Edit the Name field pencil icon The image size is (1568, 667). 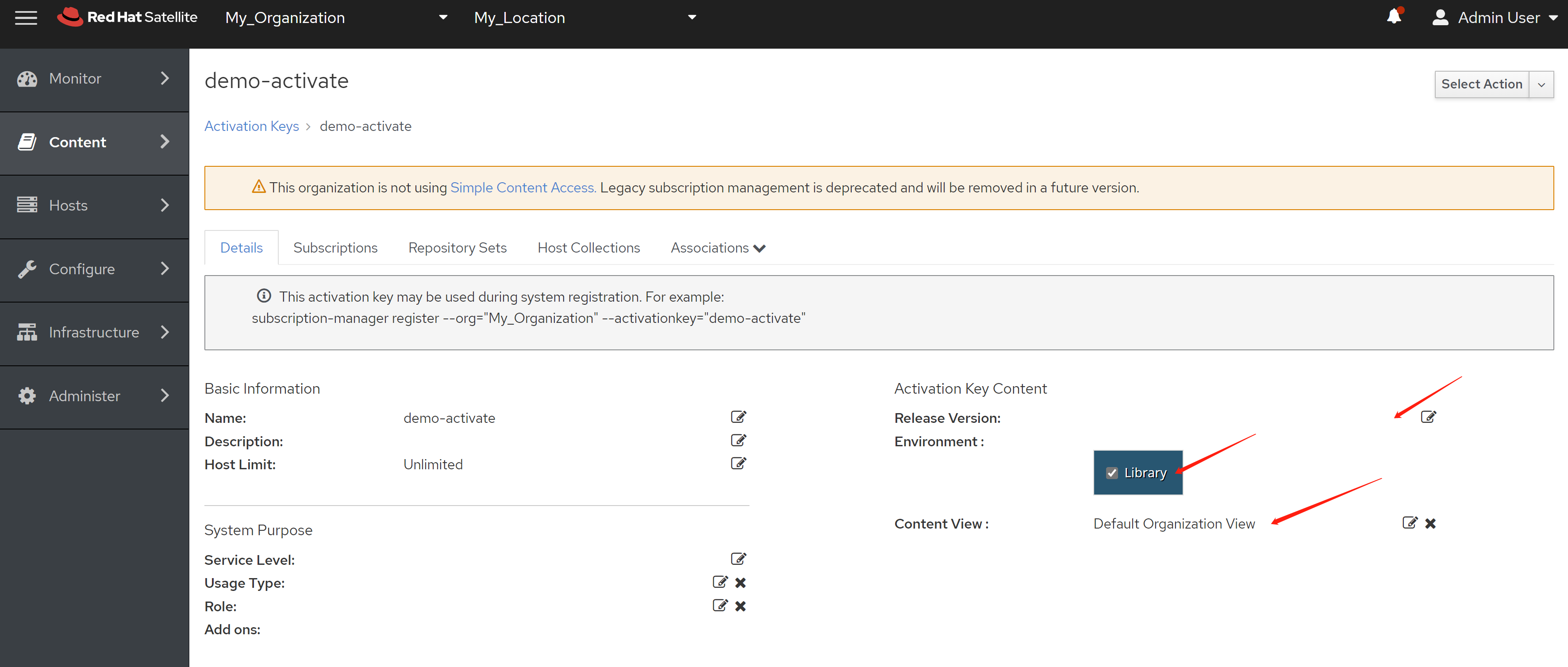click(738, 417)
